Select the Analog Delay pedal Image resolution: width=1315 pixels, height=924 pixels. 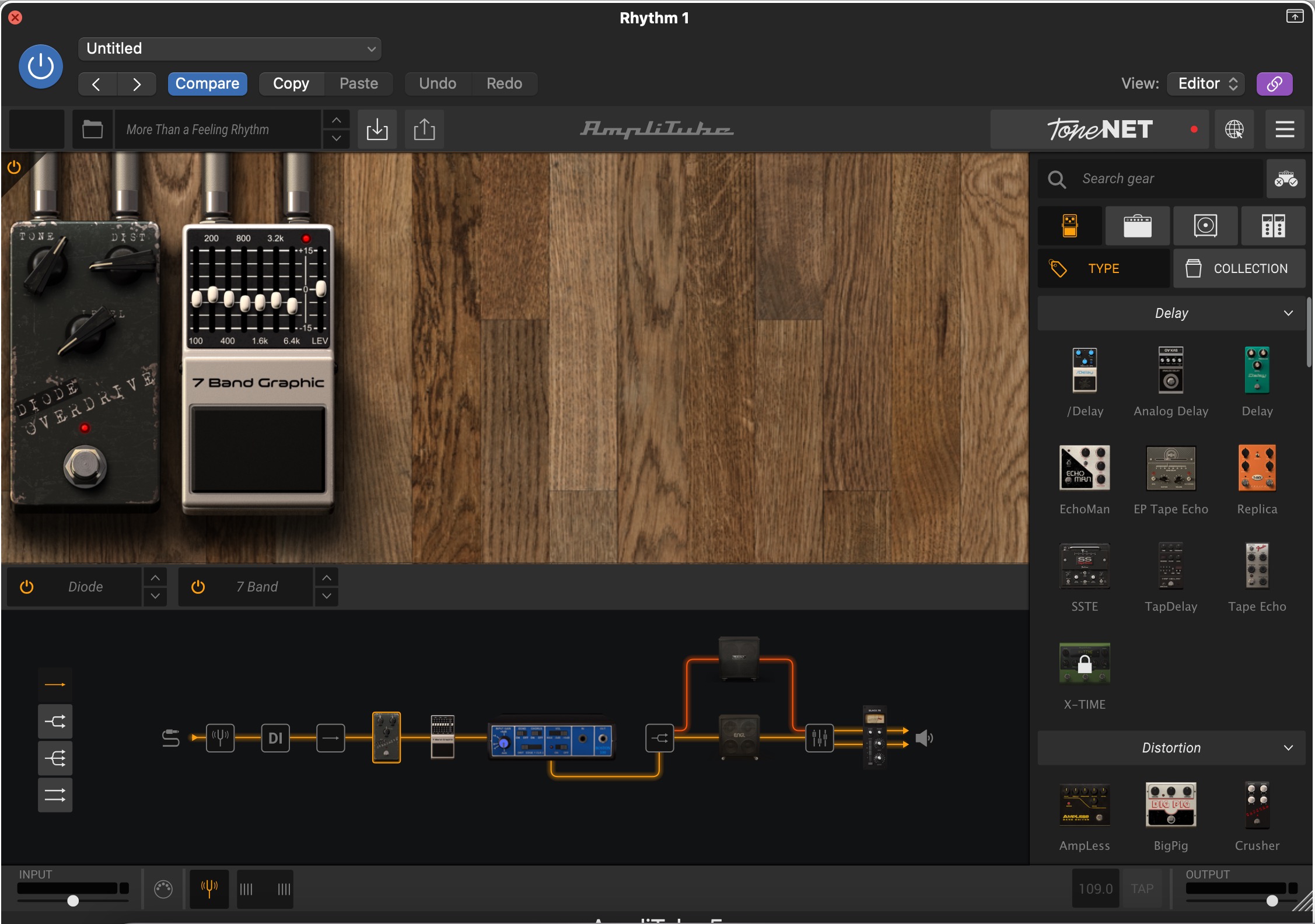pos(1170,370)
